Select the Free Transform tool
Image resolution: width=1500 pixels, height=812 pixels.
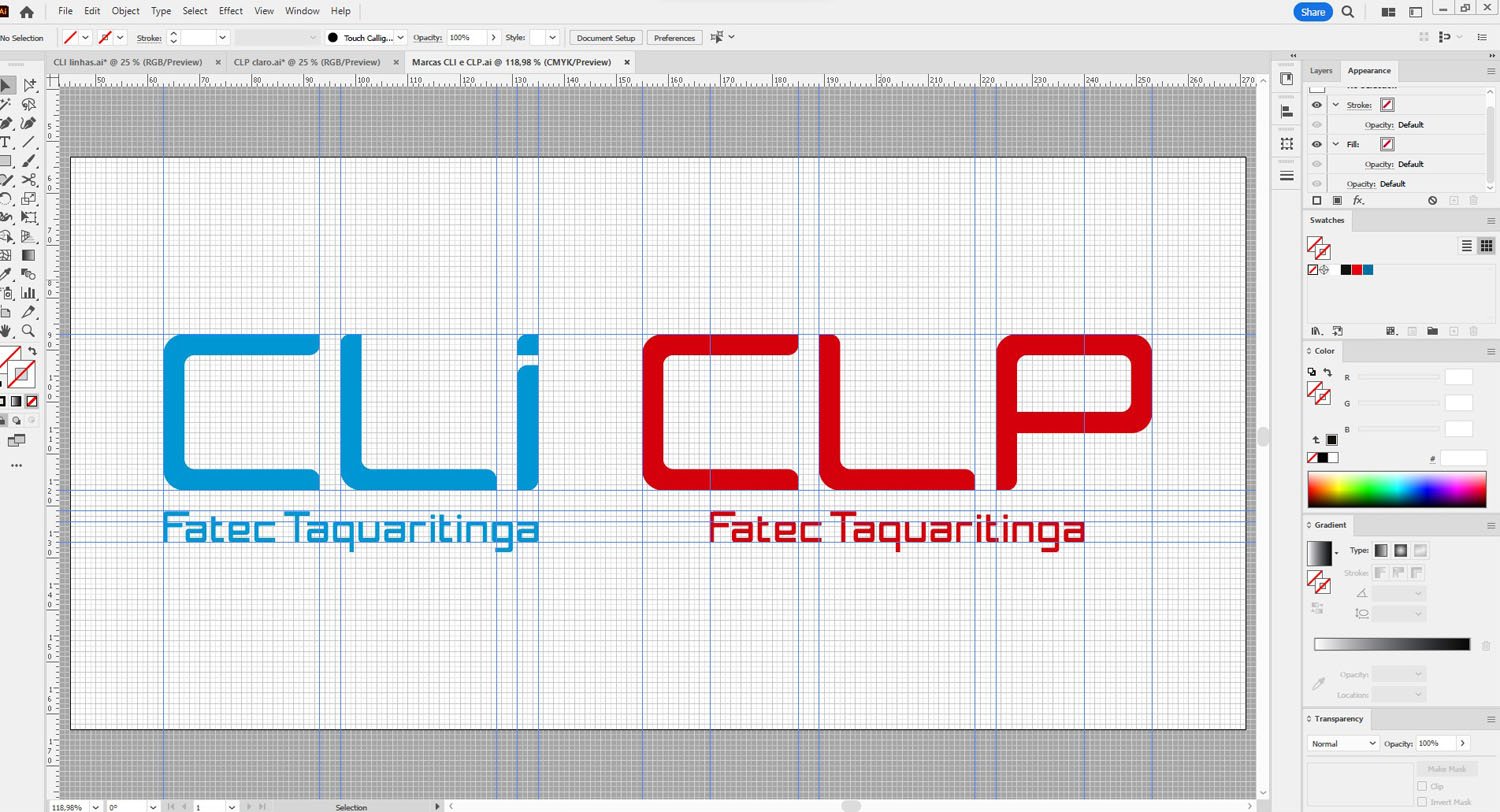(29, 218)
